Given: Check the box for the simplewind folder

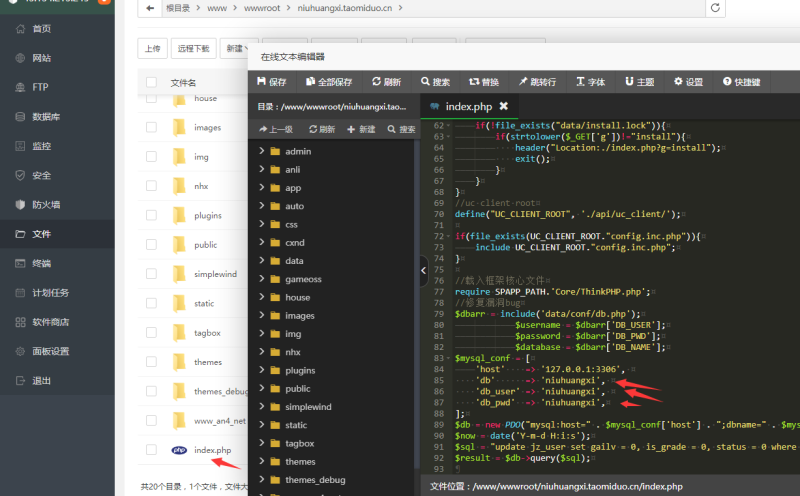Looking at the screenshot, I should point(151,274).
